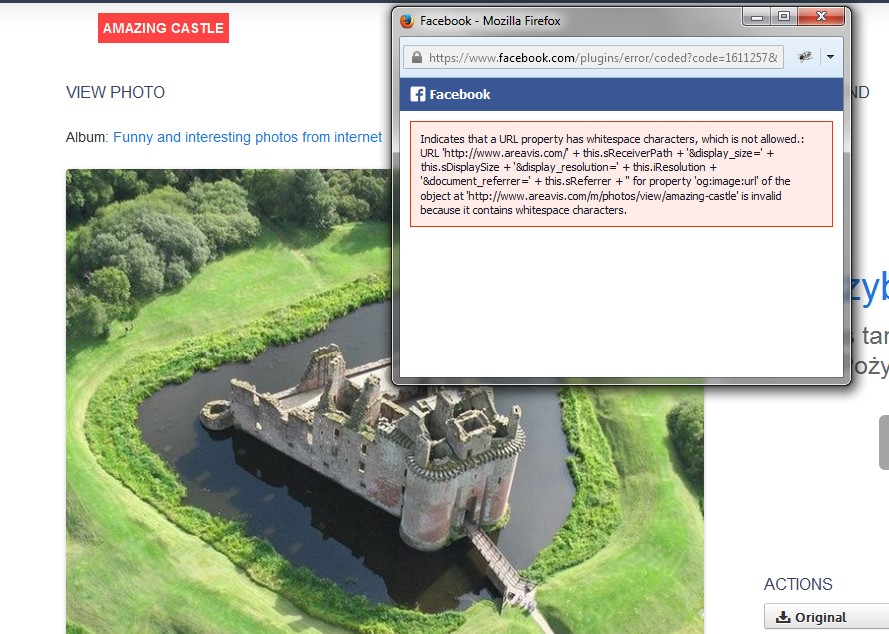889x634 pixels.
Task: Click the pink whitespace error message box
Action: 621,174
